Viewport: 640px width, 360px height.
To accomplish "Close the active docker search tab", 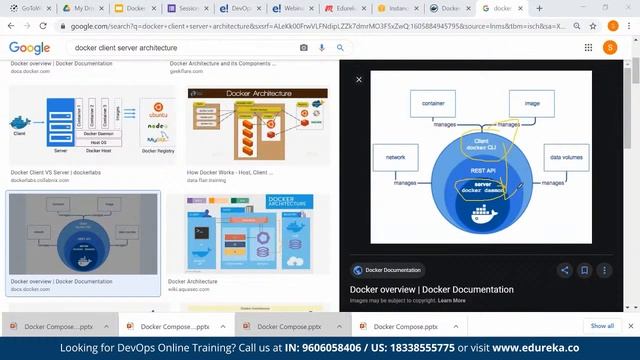I will coord(520,8).
